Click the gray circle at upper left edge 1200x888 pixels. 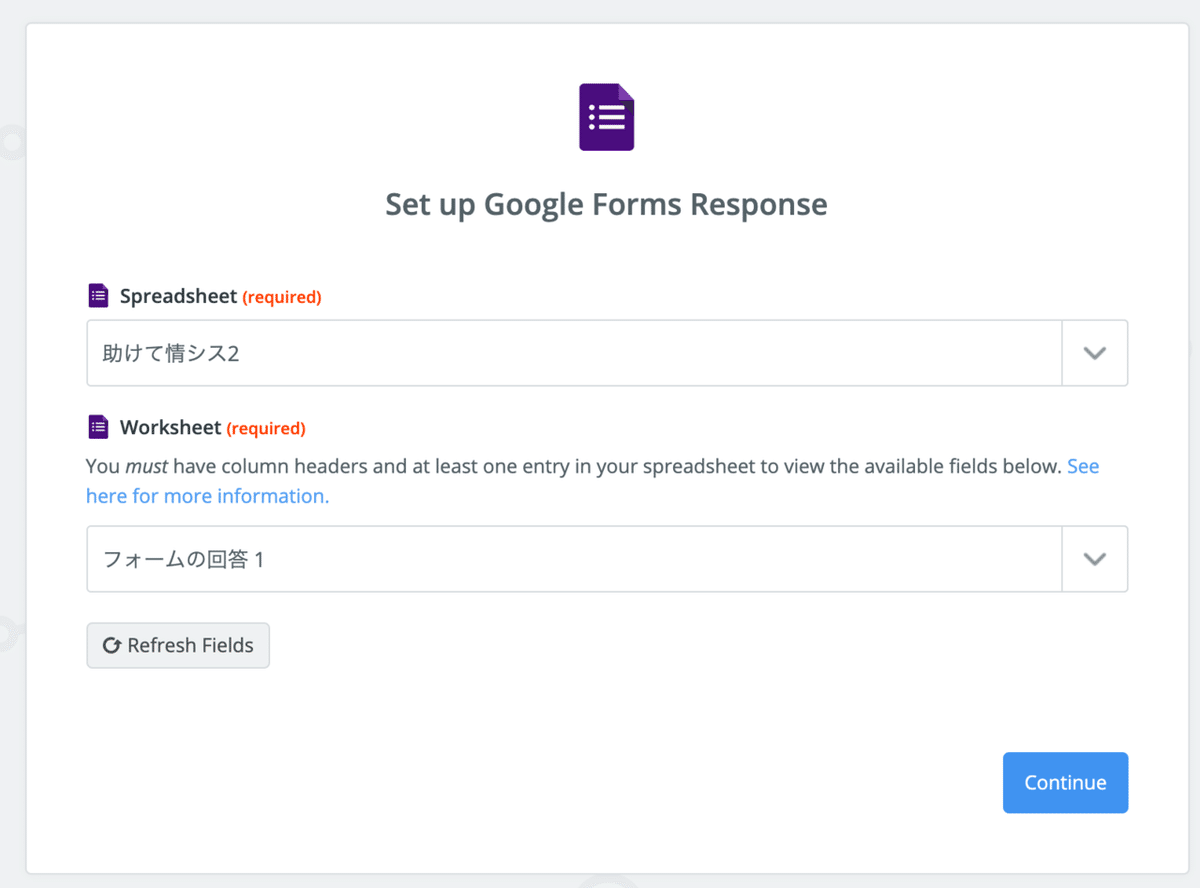pyautogui.click(x=12, y=143)
